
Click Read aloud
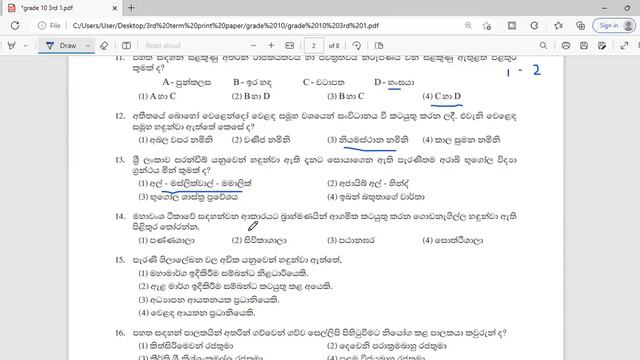coord(163,46)
